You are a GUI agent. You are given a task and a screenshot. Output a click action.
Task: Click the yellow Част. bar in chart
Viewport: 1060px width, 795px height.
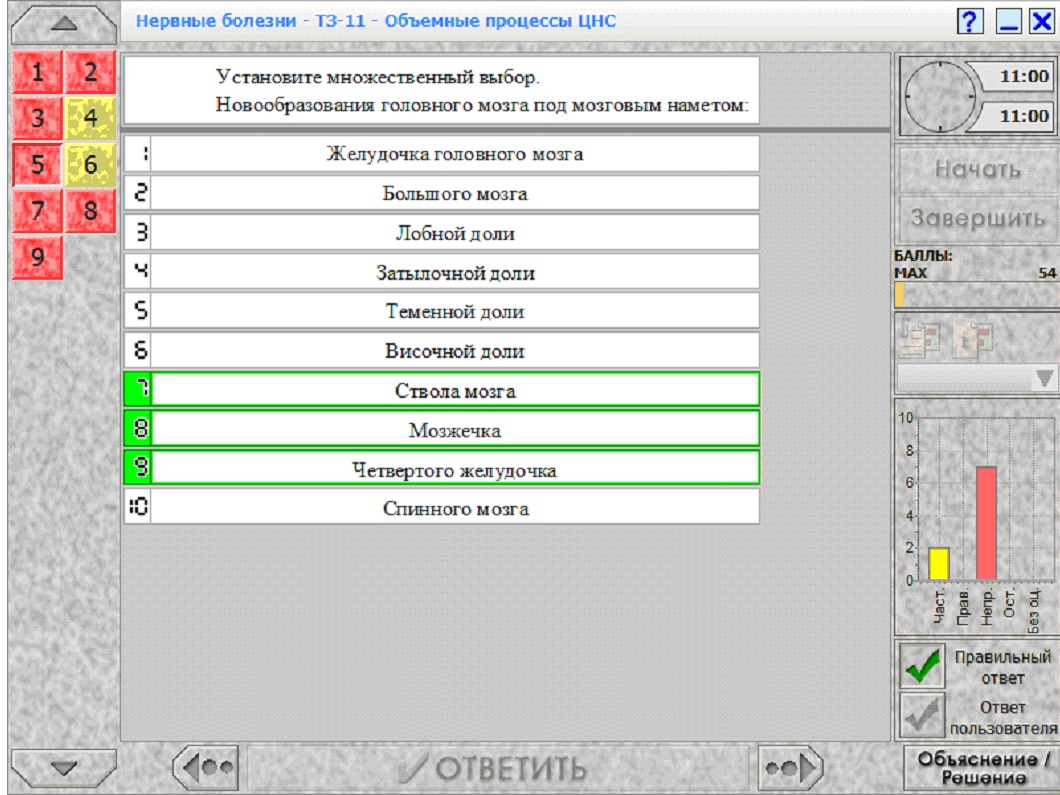pos(939,564)
